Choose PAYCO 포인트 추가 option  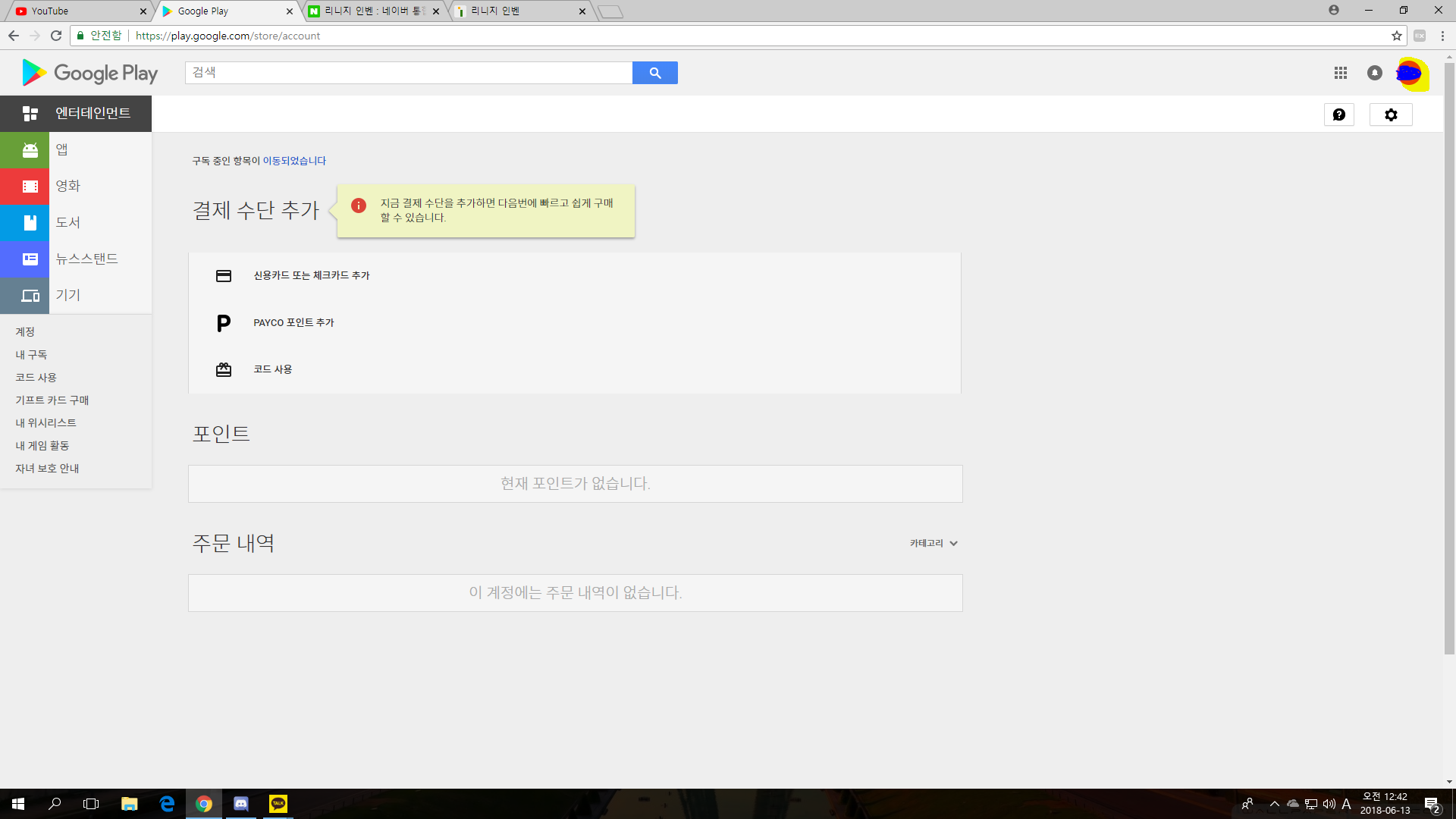(293, 323)
